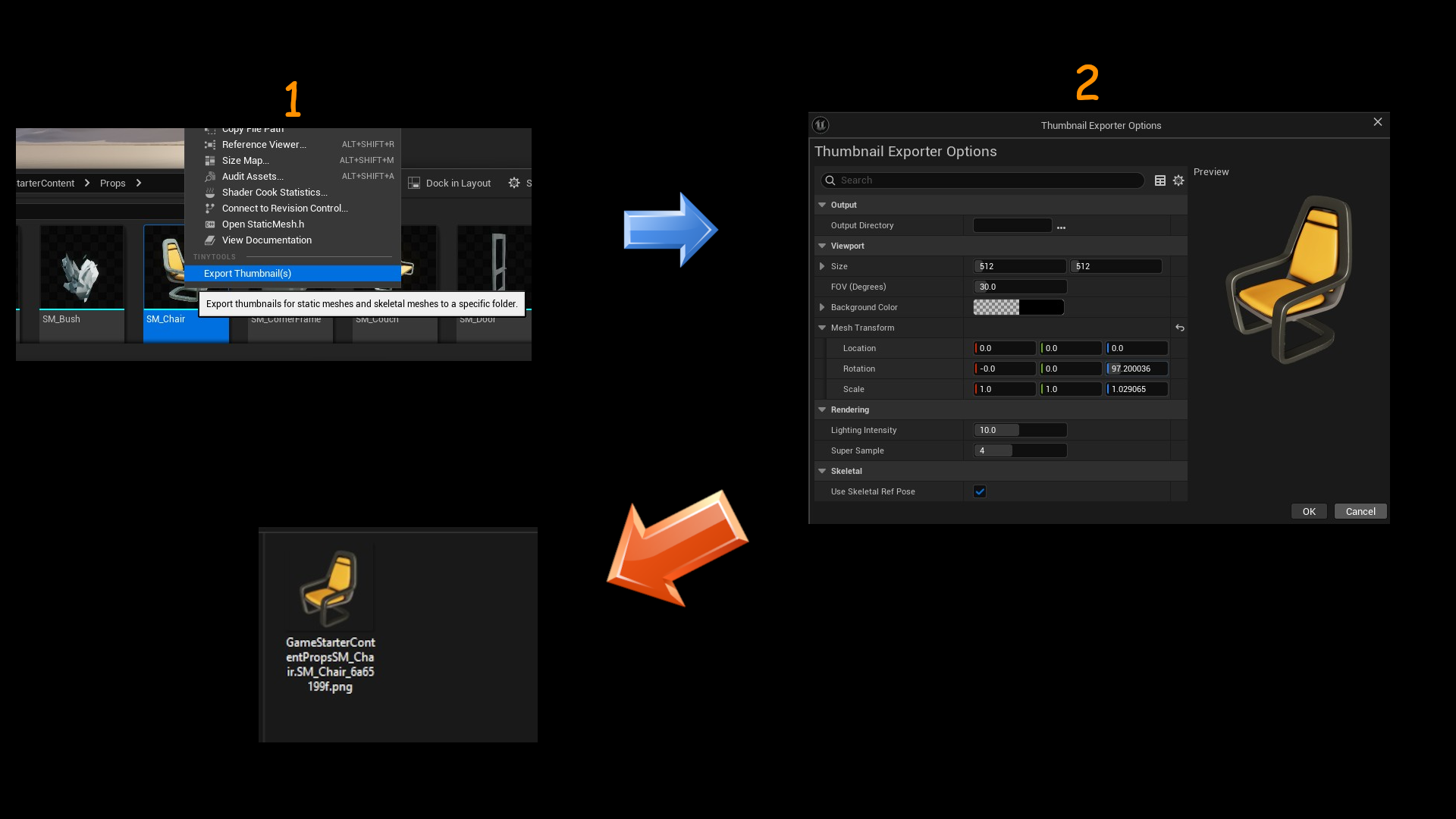This screenshot has width=1456, height=819.
Task: Open content browser settings gear icon
Action: (x=514, y=184)
